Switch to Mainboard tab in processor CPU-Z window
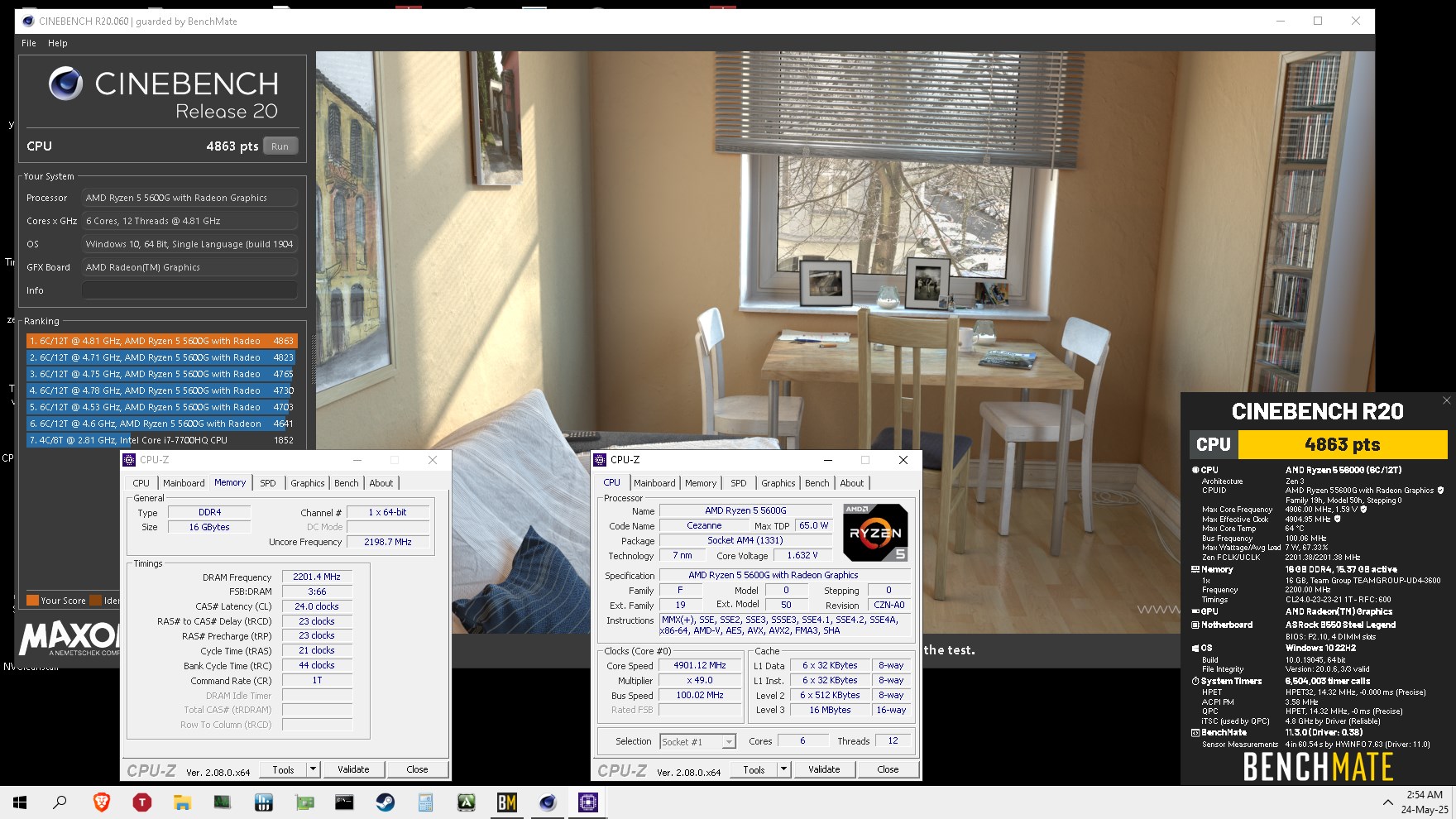This screenshot has height=819, width=1456. point(654,483)
